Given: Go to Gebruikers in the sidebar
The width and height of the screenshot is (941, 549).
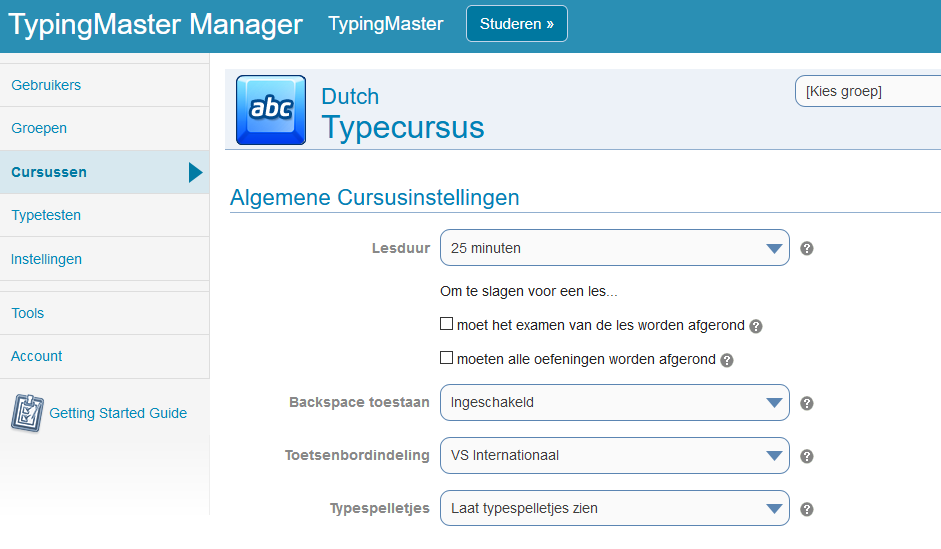Looking at the screenshot, I should pyautogui.click(x=104, y=85).
